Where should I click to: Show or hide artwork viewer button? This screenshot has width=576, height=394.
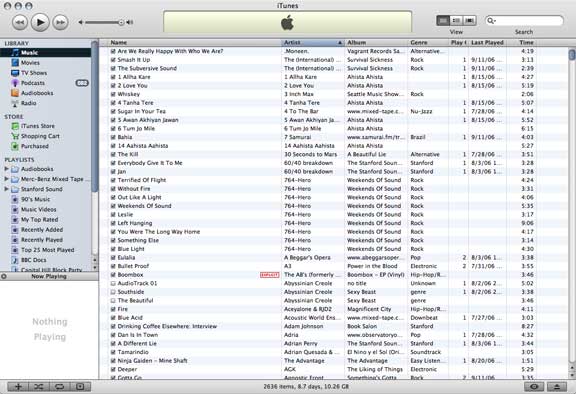[80, 387]
